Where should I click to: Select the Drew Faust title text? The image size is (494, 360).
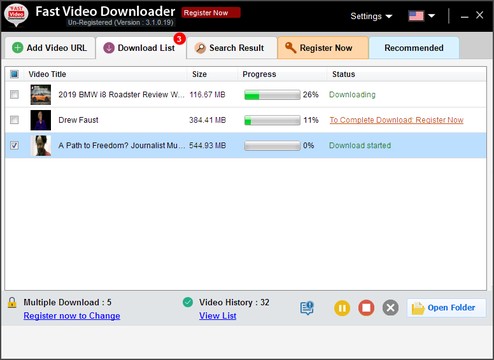coord(78,120)
